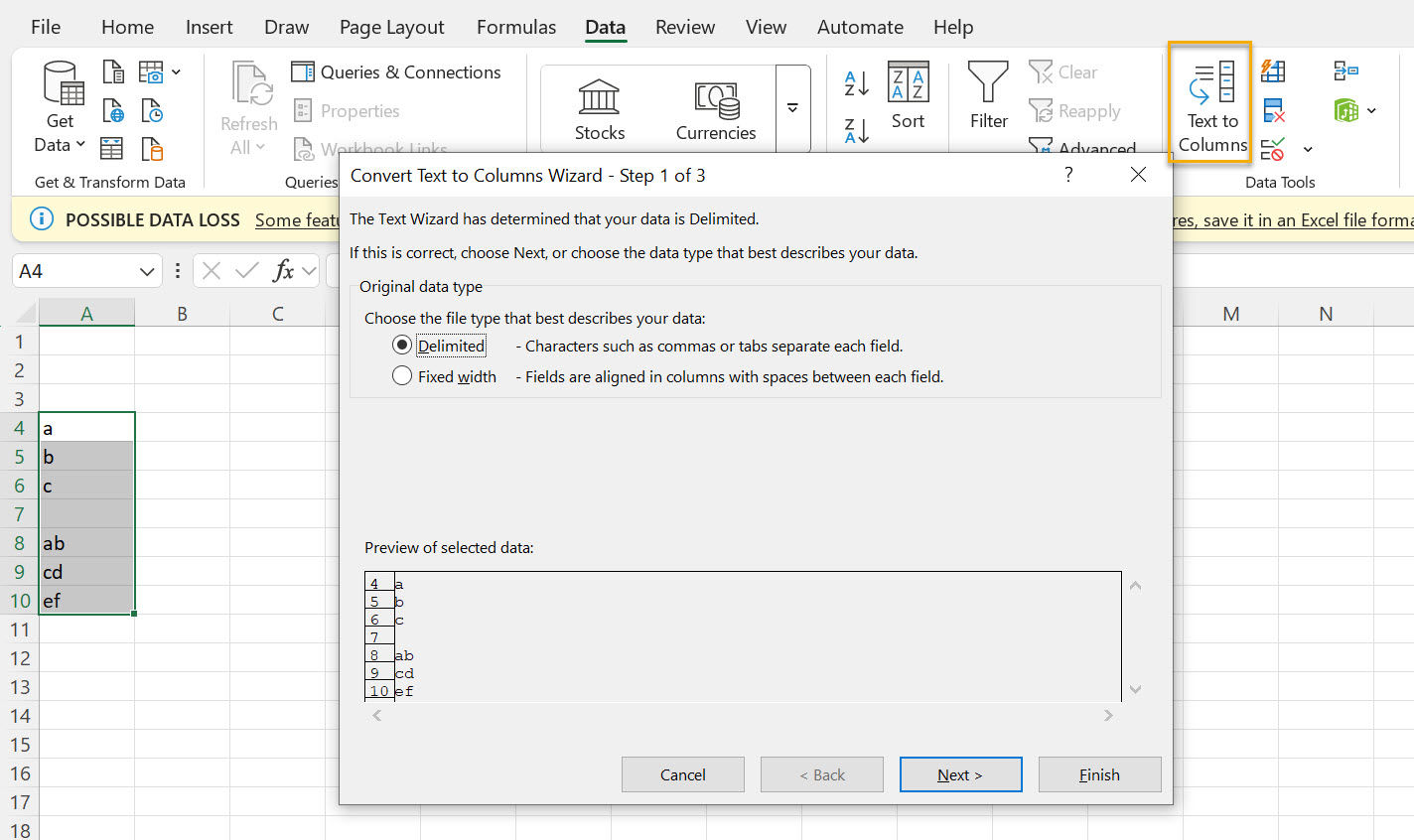Sort A to Z ascending
The image size is (1414, 840).
[x=856, y=83]
